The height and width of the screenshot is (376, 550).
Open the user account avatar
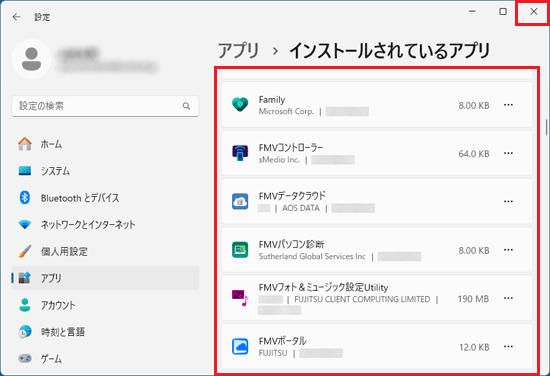click(x=32, y=59)
